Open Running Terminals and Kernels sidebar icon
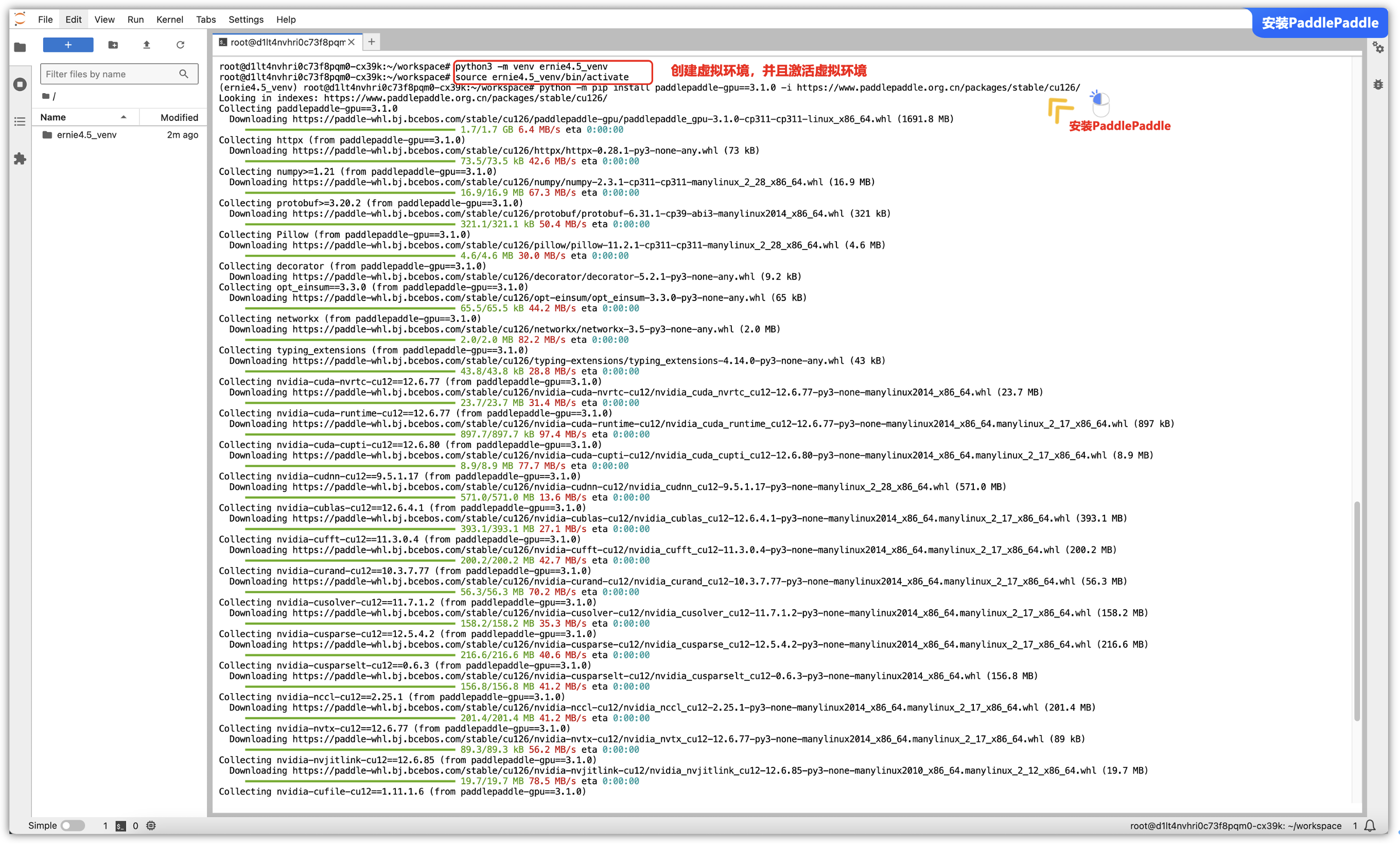 [x=20, y=85]
